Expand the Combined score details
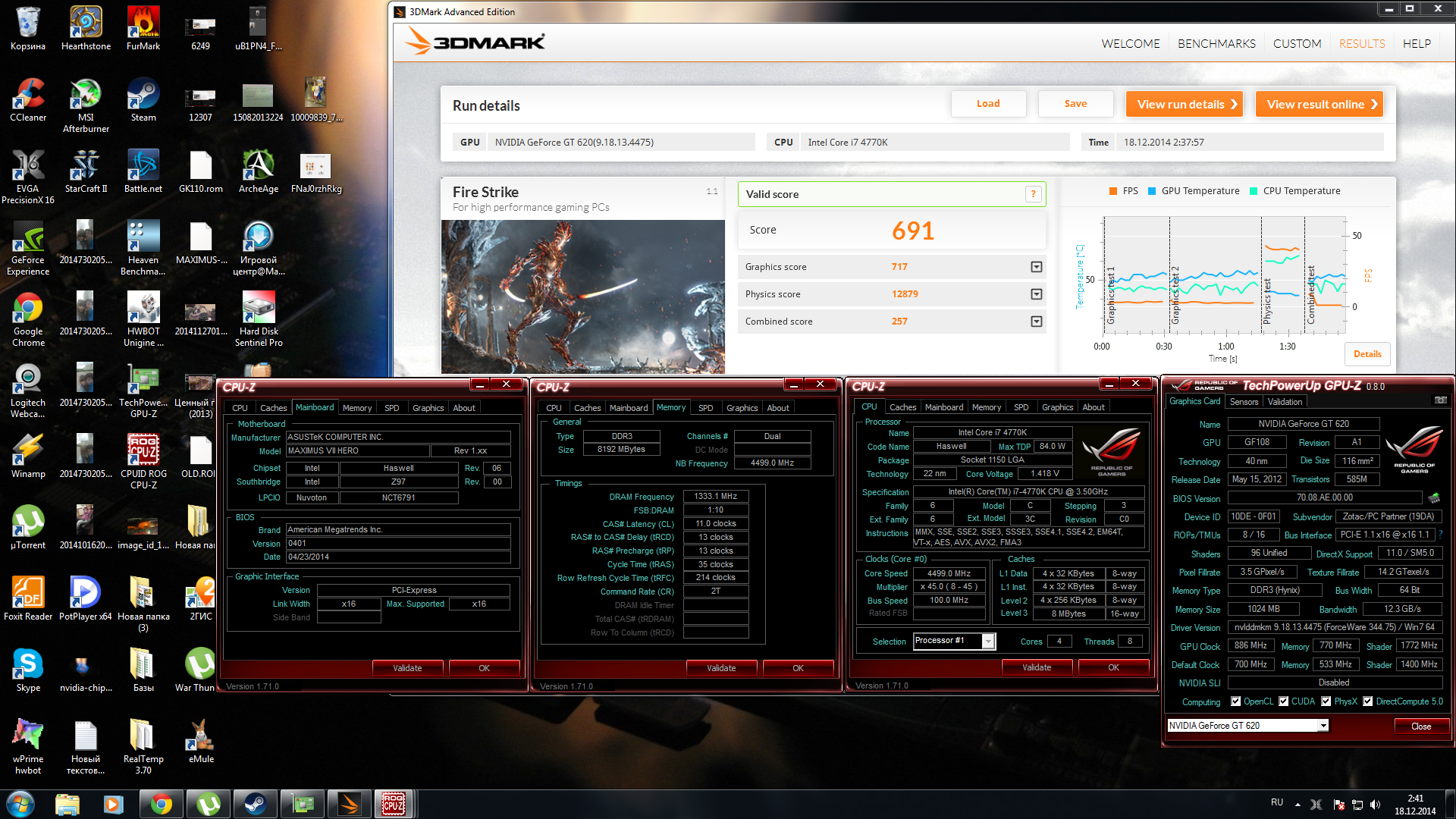 coord(1037,322)
